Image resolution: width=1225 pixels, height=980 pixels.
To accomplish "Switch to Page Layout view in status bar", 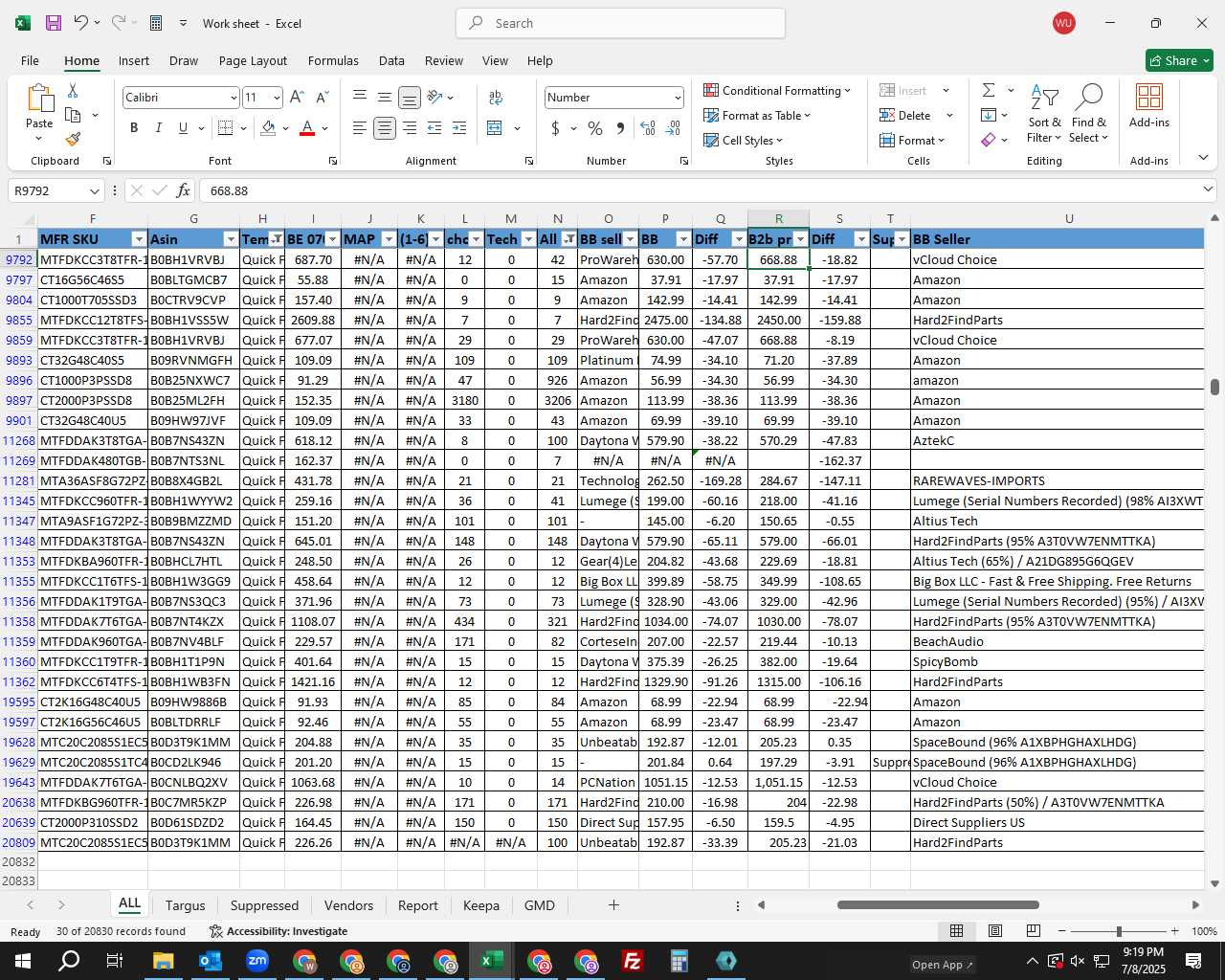I will tap(995, 931).
